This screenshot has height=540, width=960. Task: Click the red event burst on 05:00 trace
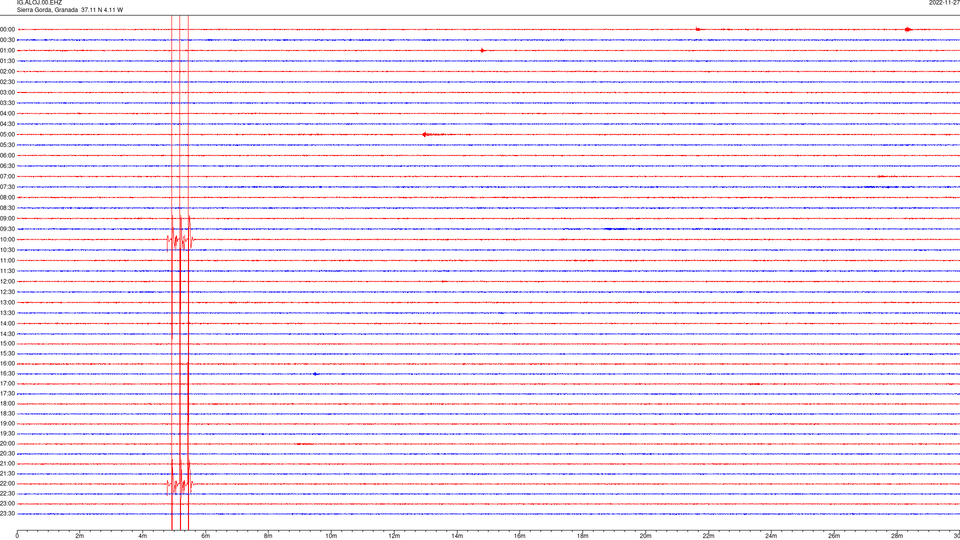425,134
